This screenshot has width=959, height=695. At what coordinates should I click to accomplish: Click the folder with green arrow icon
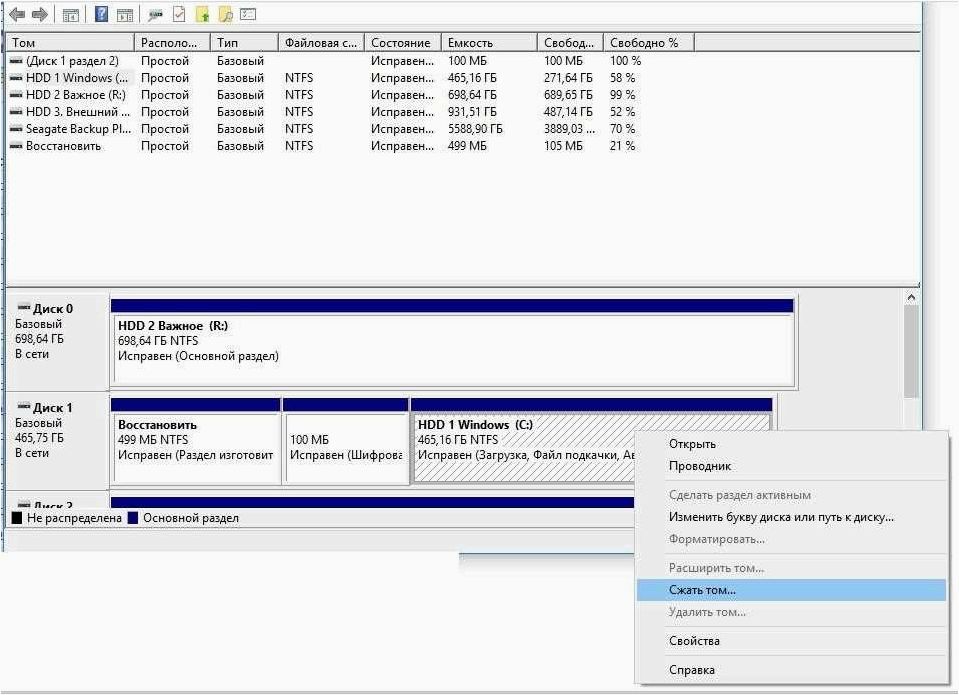tap(202, 14)
